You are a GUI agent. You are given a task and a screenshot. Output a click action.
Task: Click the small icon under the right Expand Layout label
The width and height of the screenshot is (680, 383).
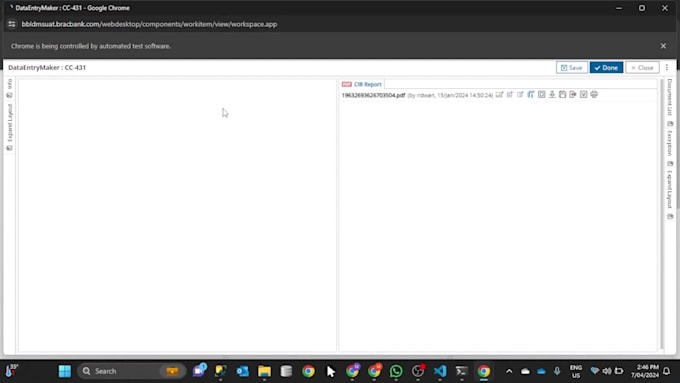point(670,216)
